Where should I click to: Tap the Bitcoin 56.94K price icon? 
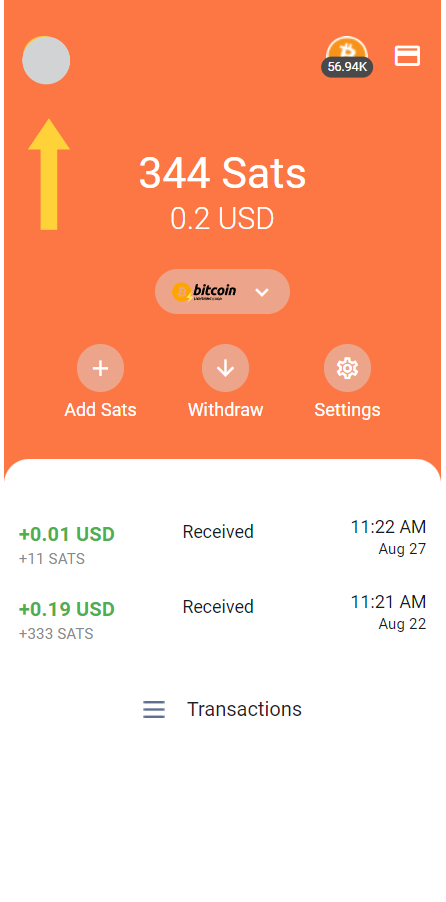[x=347, y=56]
